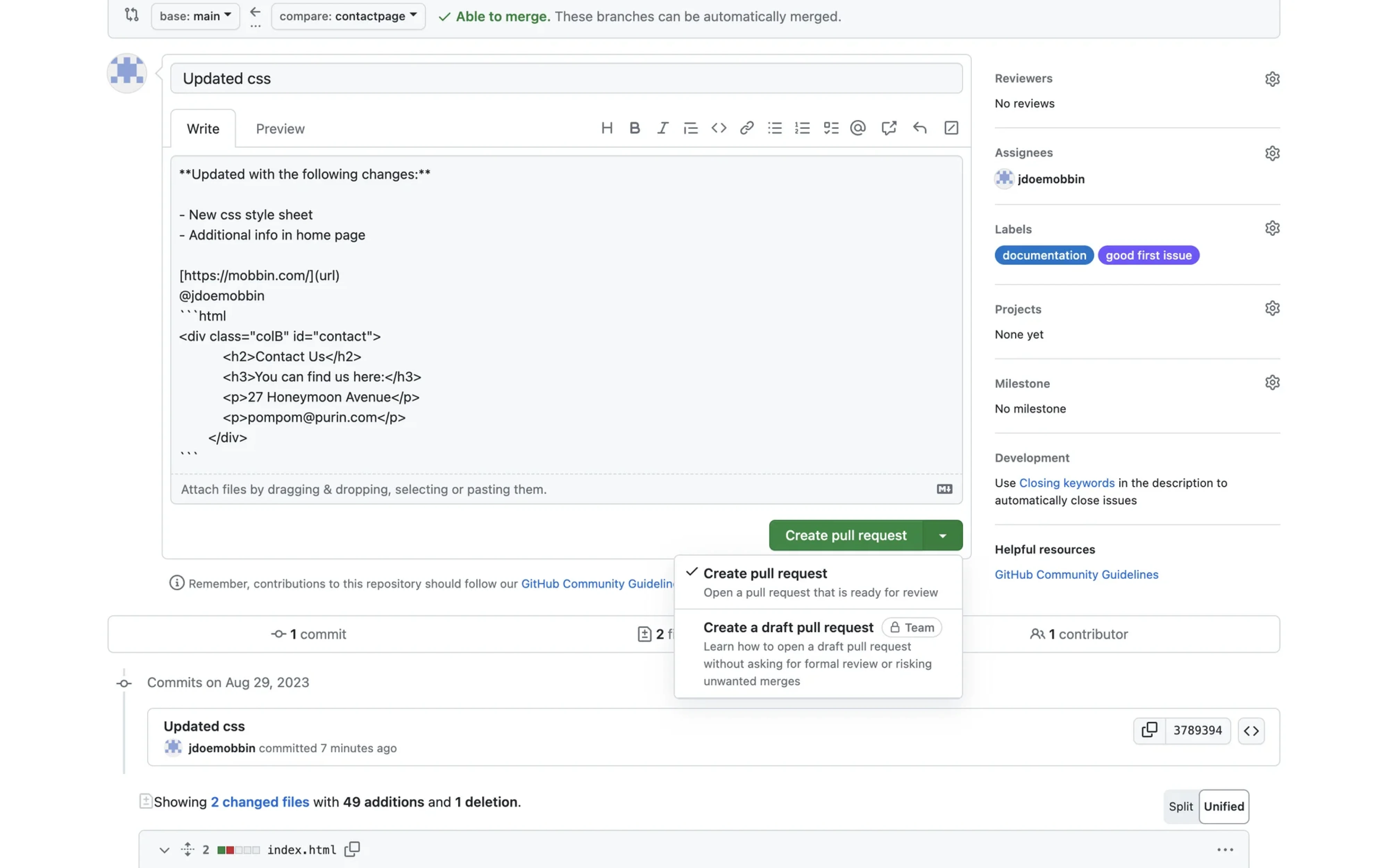
Task: Insert a link with the link icon
Action: click(746, 128)
